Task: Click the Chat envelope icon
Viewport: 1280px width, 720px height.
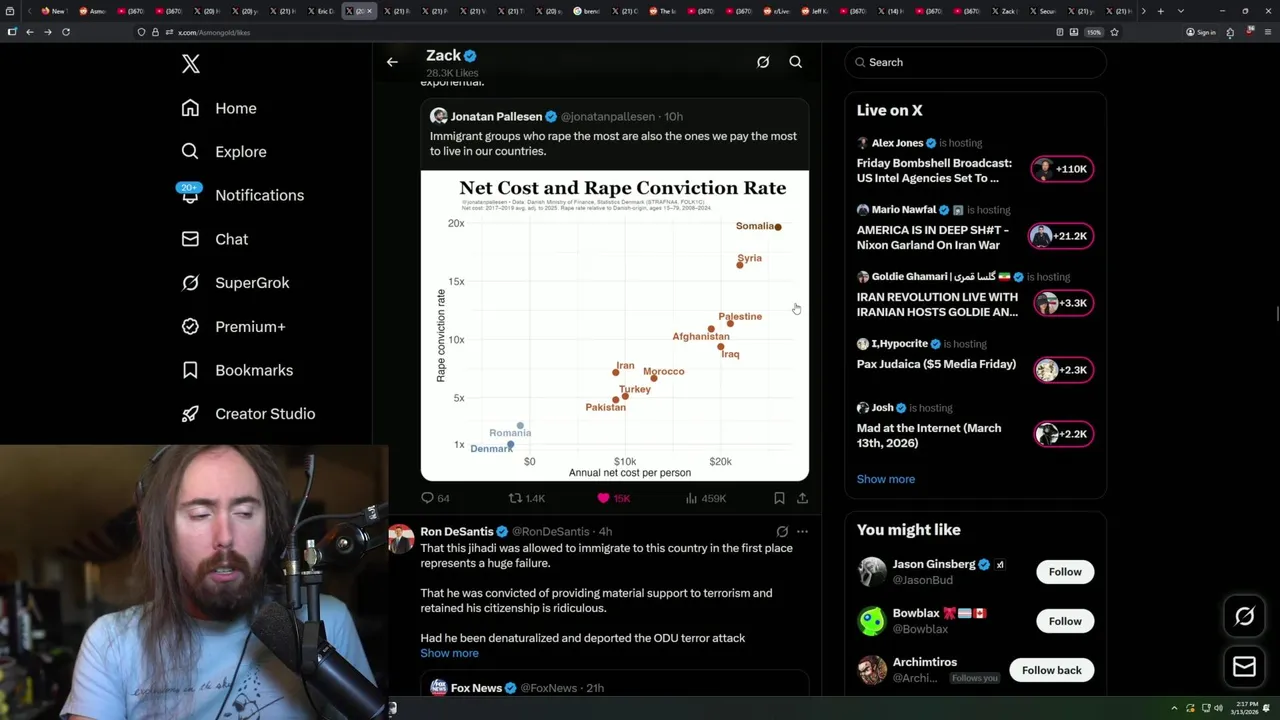Action: pos(190,239)
